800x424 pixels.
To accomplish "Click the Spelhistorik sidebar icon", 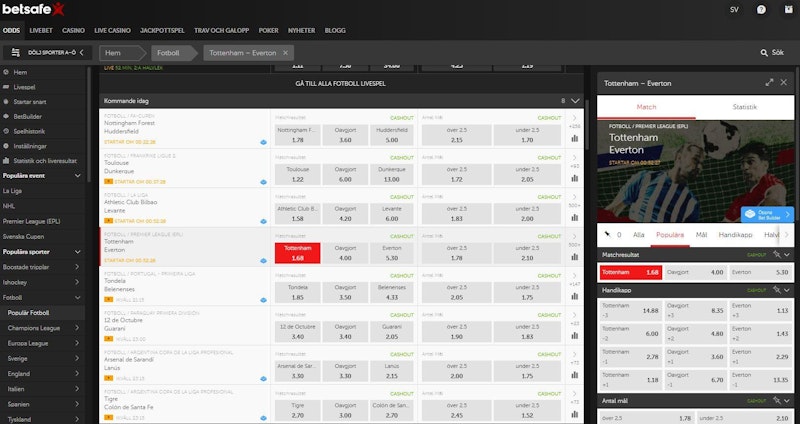I will point(7,131).
